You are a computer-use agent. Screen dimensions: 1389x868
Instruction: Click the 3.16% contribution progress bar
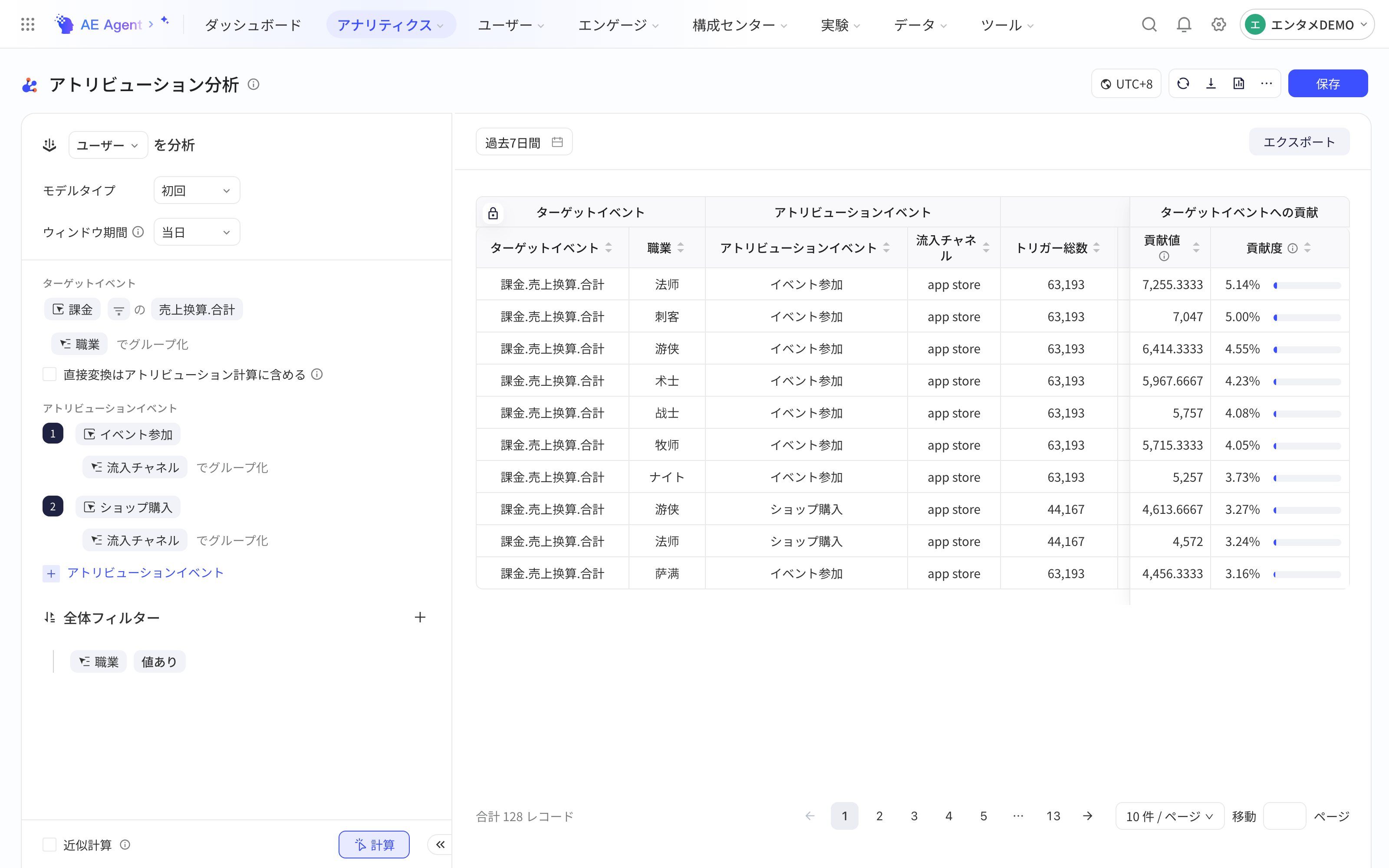(1307, 575)
